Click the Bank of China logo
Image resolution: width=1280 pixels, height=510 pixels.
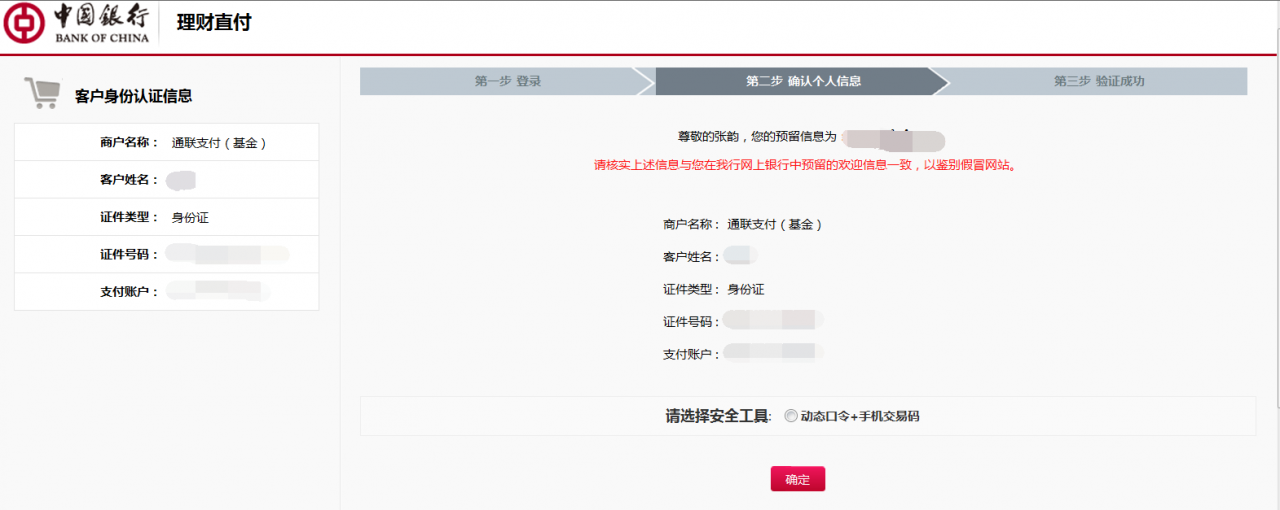pos(77,24)
